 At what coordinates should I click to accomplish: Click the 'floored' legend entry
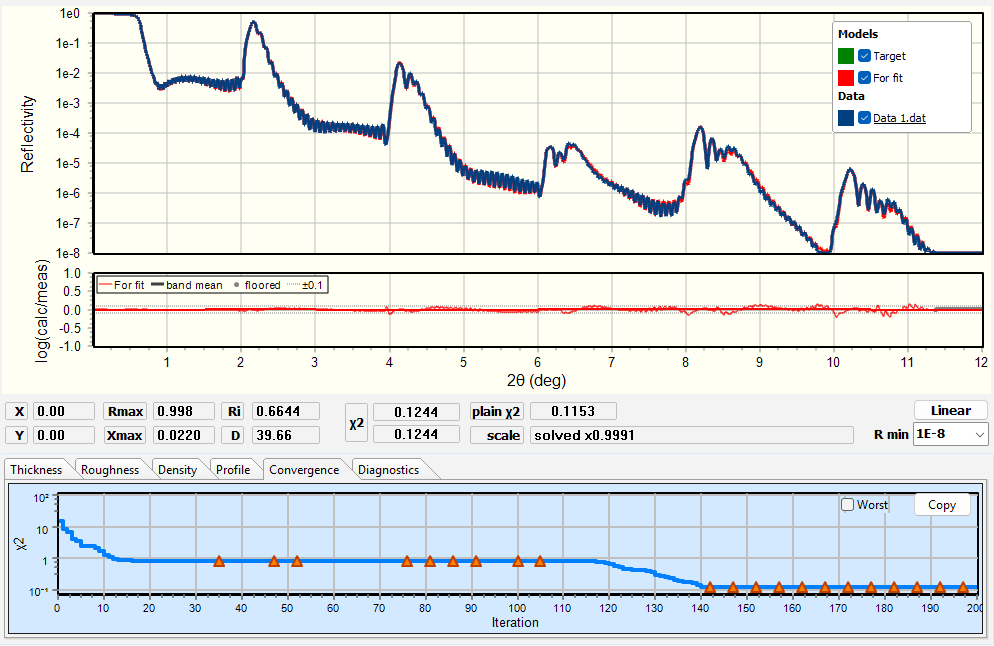(x=257, y=285)
